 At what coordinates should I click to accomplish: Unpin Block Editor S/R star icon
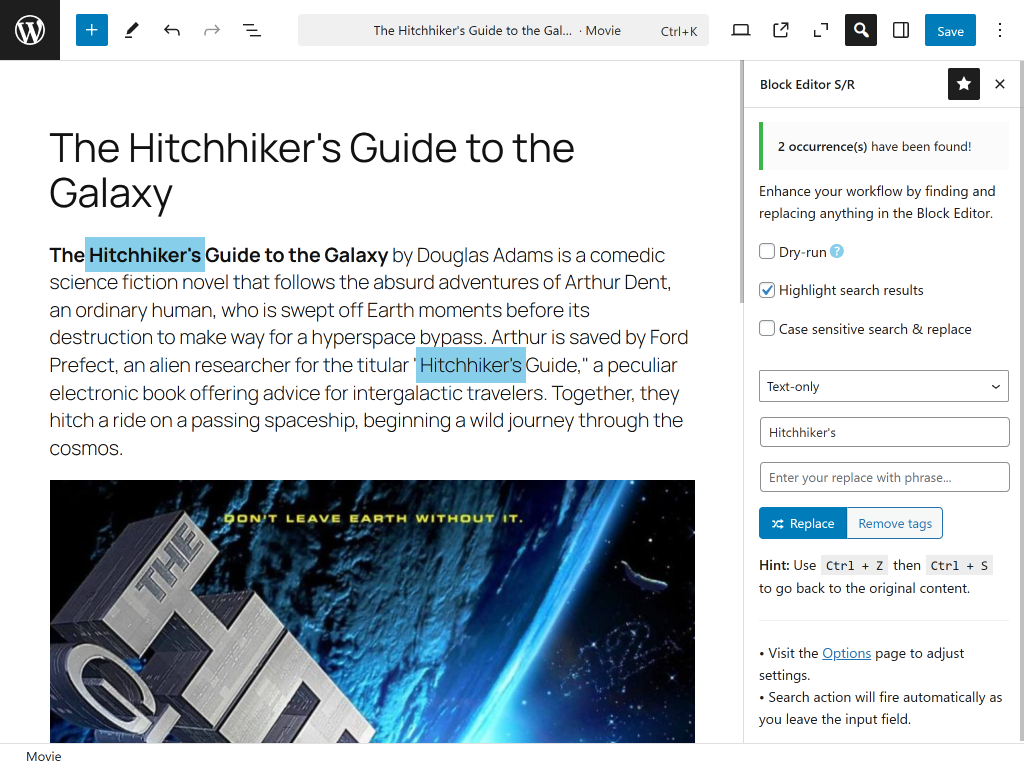pos(964,84)
